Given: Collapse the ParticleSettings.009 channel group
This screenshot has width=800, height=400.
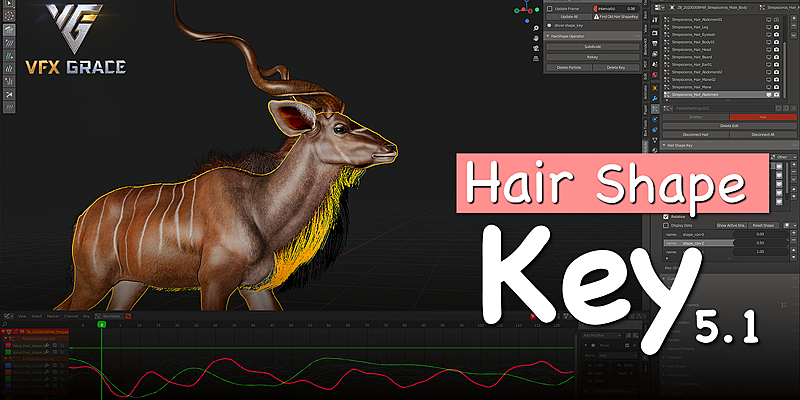Looking at the screenshot, I should click(x=6, y=339).
